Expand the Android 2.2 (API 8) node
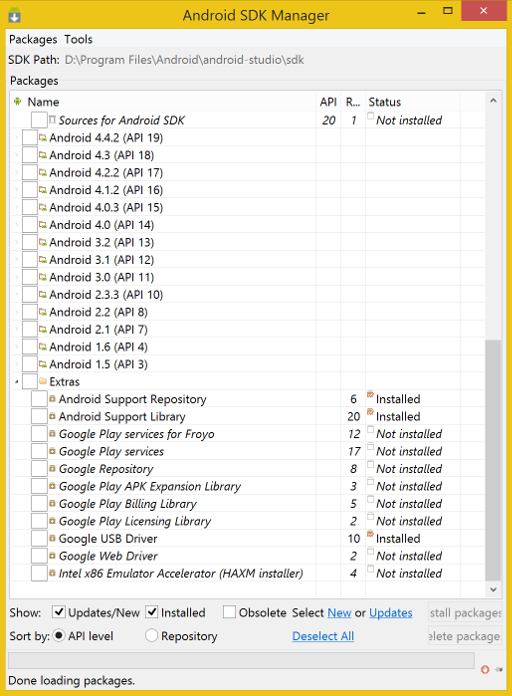This screenshot has width=512, height=696. tap(16, 312)
